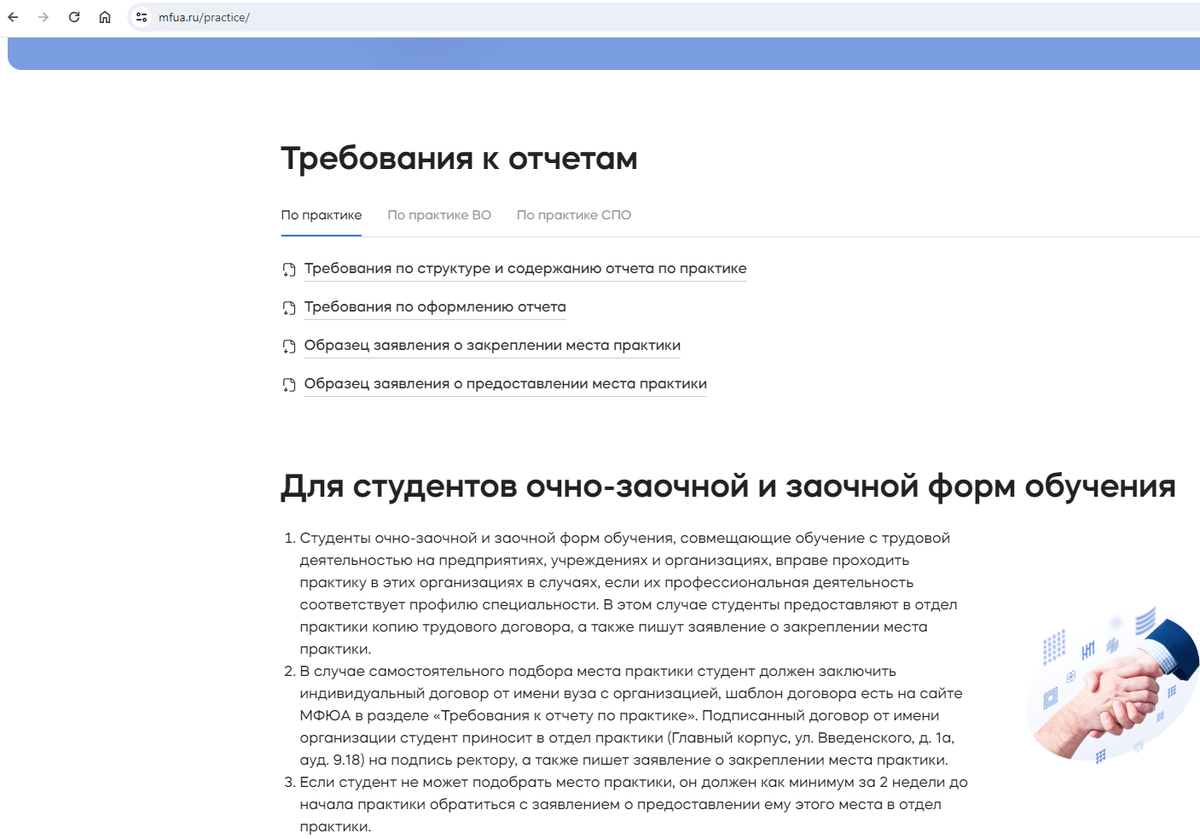The height and width of the screenshot is (839, 1200).
Task: Open 'Требования по оформлению отчета' link
Action: [435, 307]
